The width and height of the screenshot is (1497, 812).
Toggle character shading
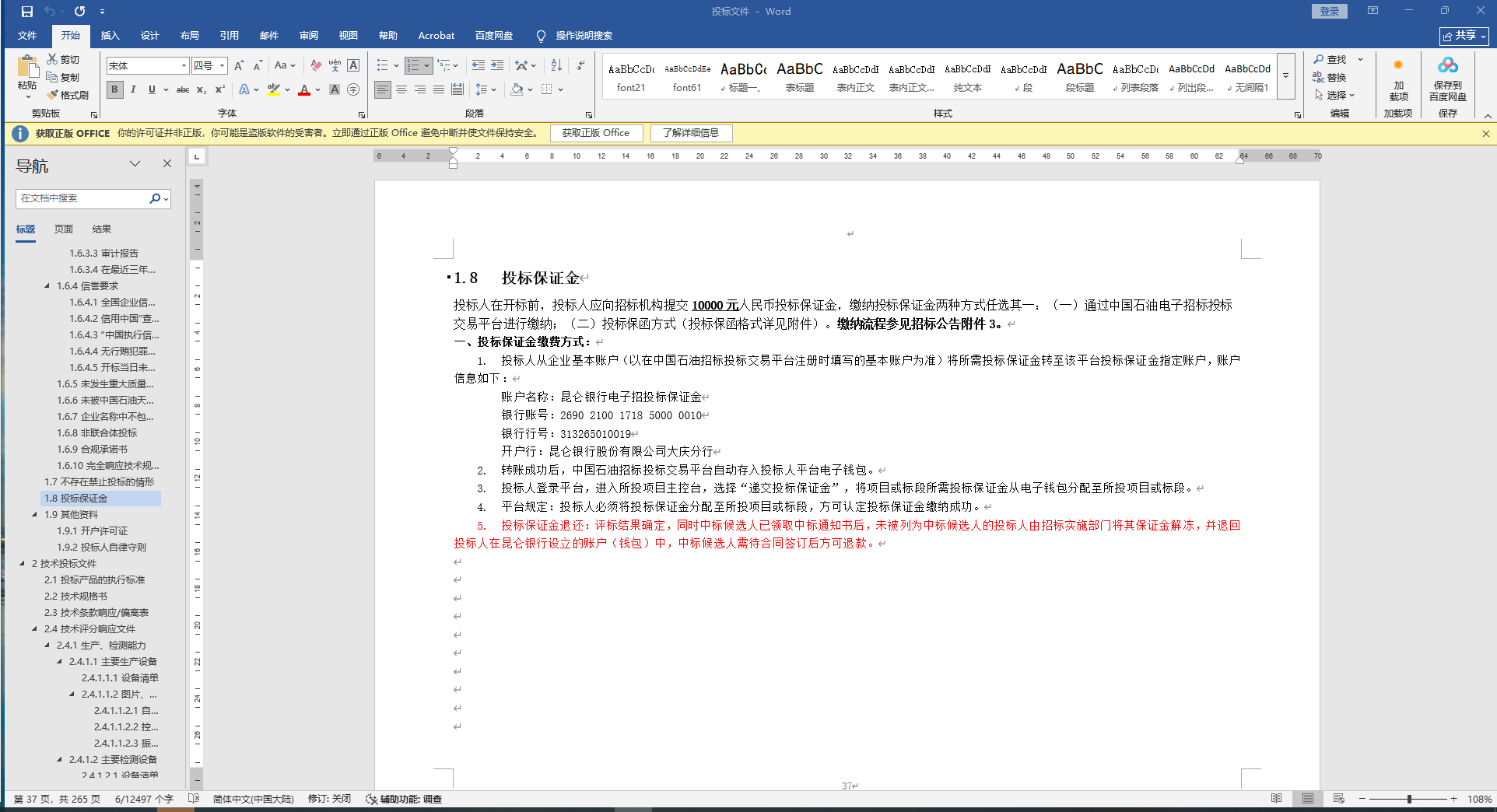coord(335,89)
